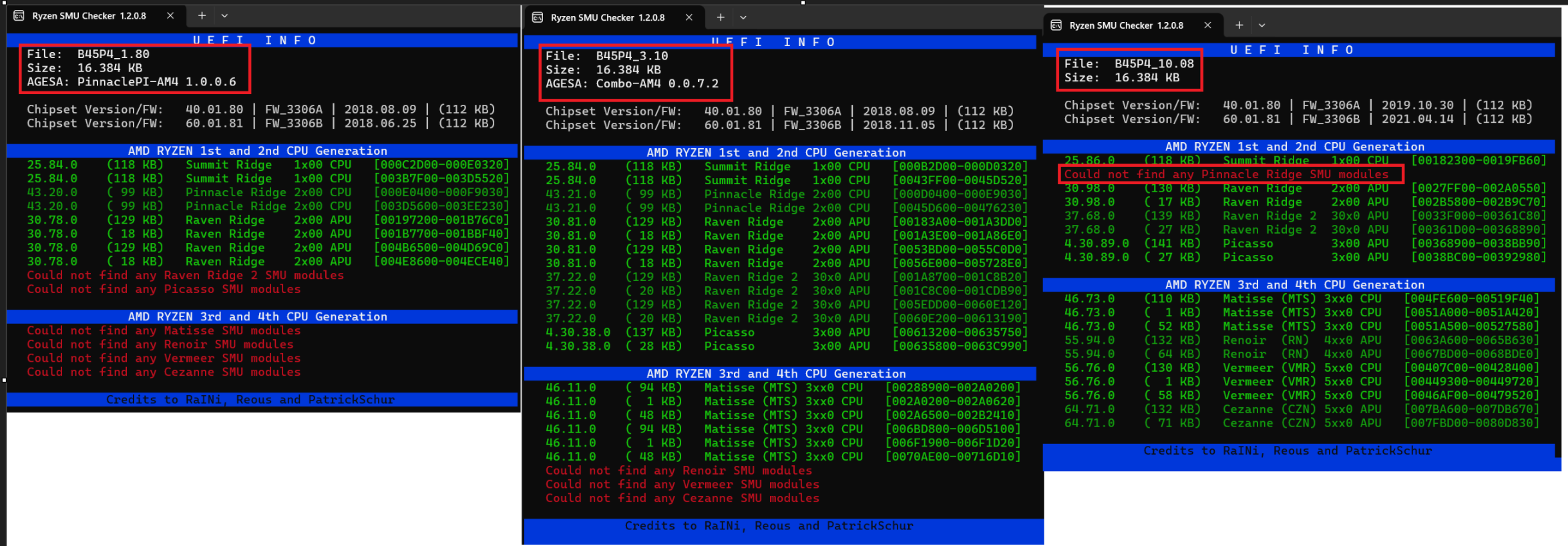1568x546 pixels.
Task: Click the terminal icon on the middle window's tab
Action: tap(538, 17)
